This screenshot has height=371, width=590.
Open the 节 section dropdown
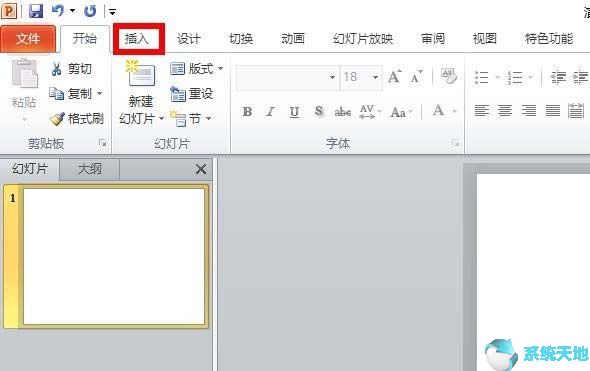[191, 119]
